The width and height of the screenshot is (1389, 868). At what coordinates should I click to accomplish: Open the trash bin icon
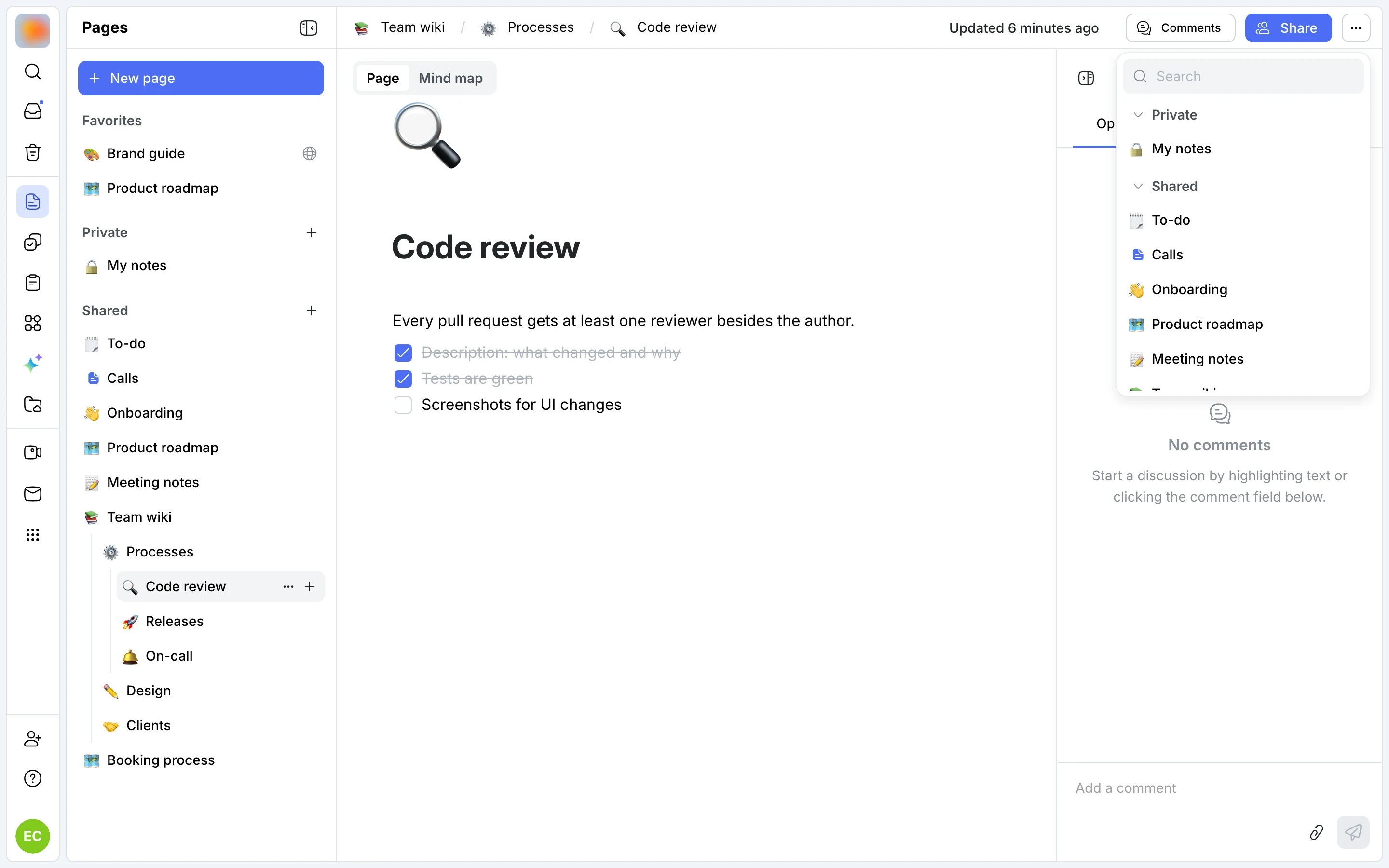(x=33, y=152)
